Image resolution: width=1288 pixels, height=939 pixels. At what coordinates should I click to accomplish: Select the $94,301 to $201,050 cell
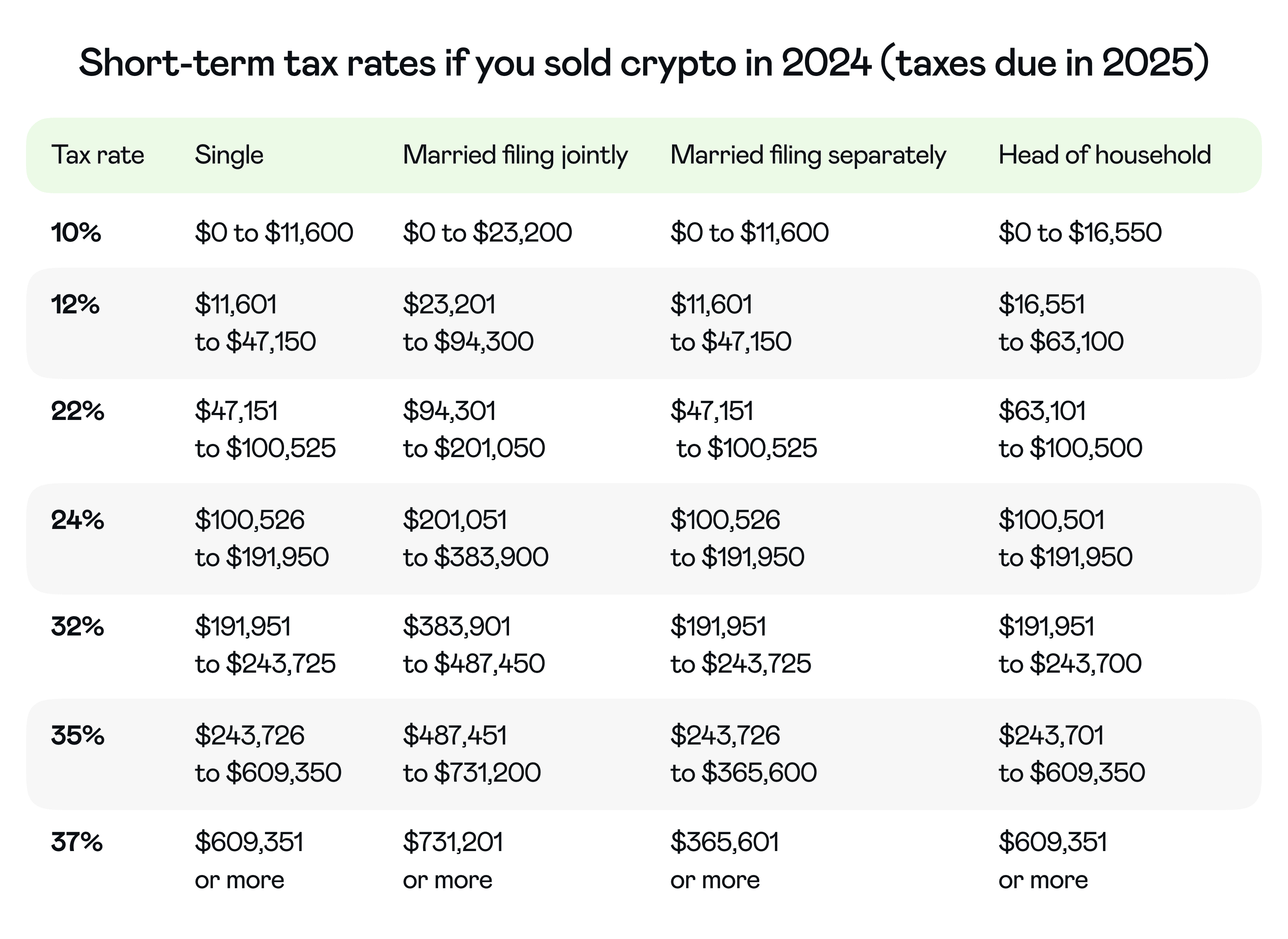tap(473, 429)
